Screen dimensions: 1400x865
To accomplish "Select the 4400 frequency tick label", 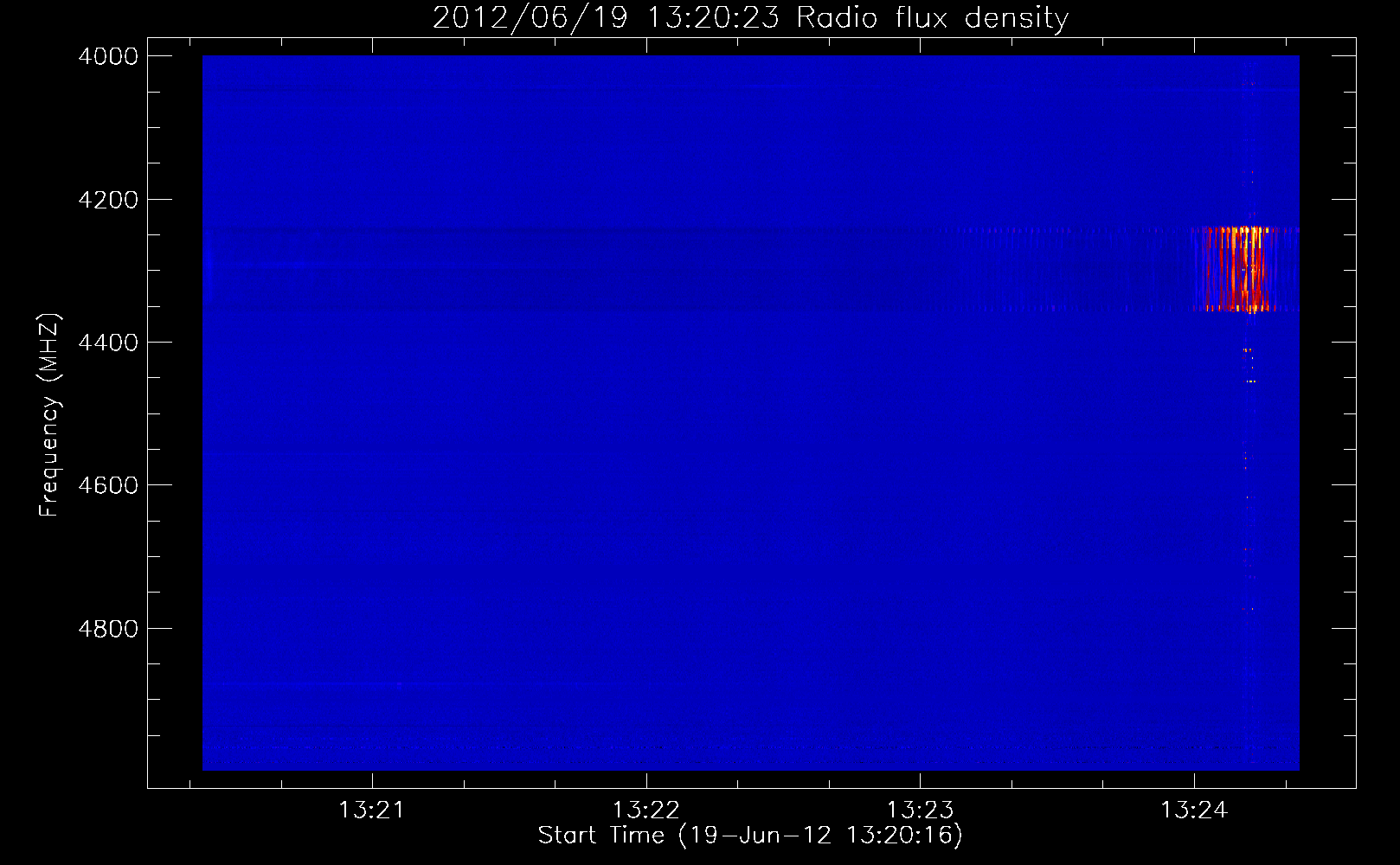I will pos(108,343).
